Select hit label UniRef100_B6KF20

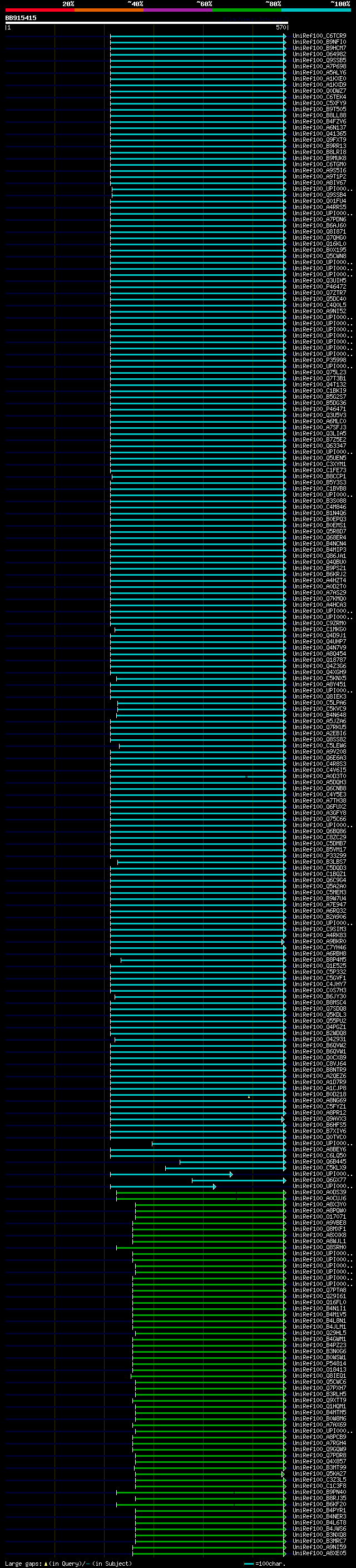(x=319, y=1504)
